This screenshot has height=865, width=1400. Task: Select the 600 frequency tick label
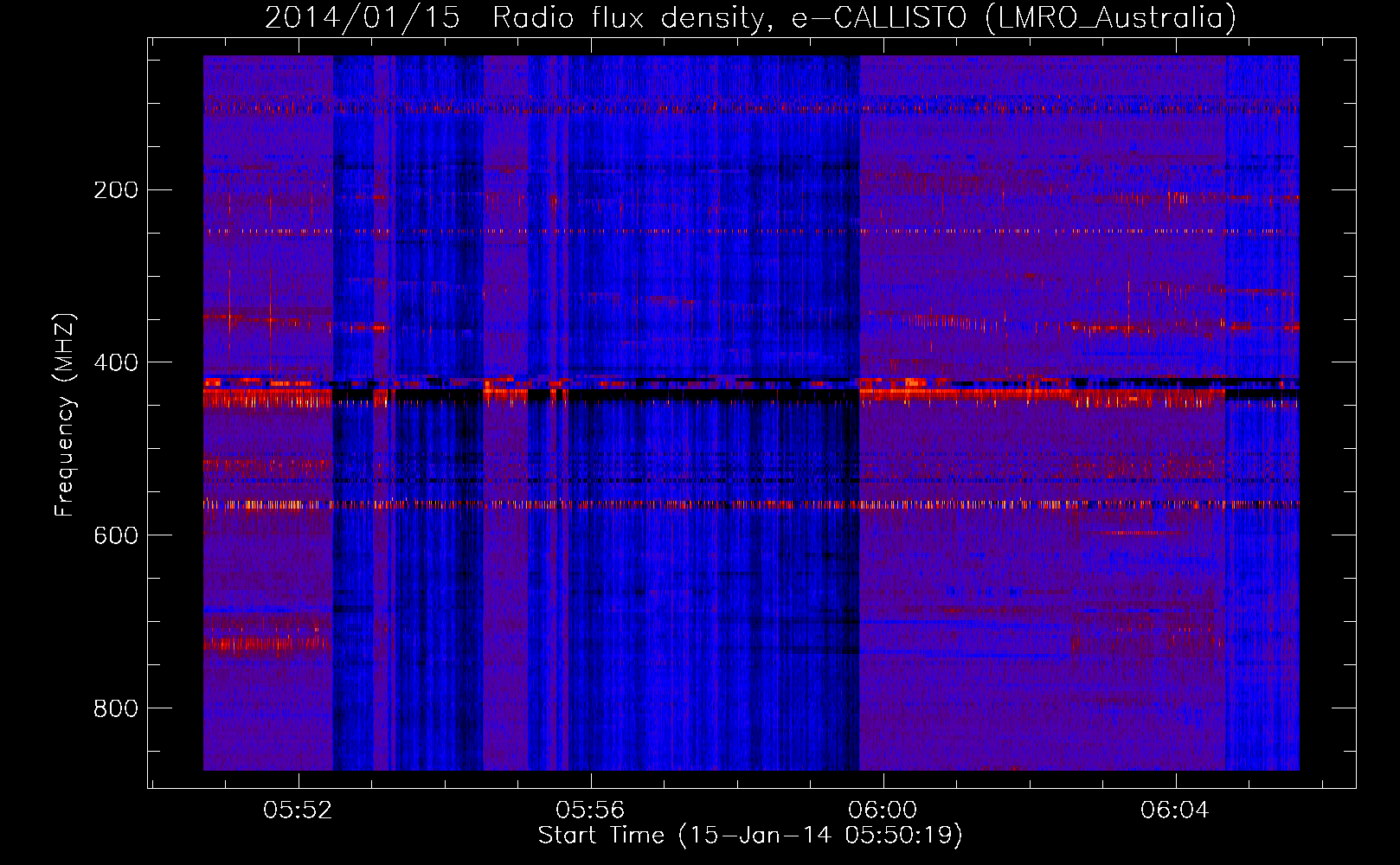[116, 535]
